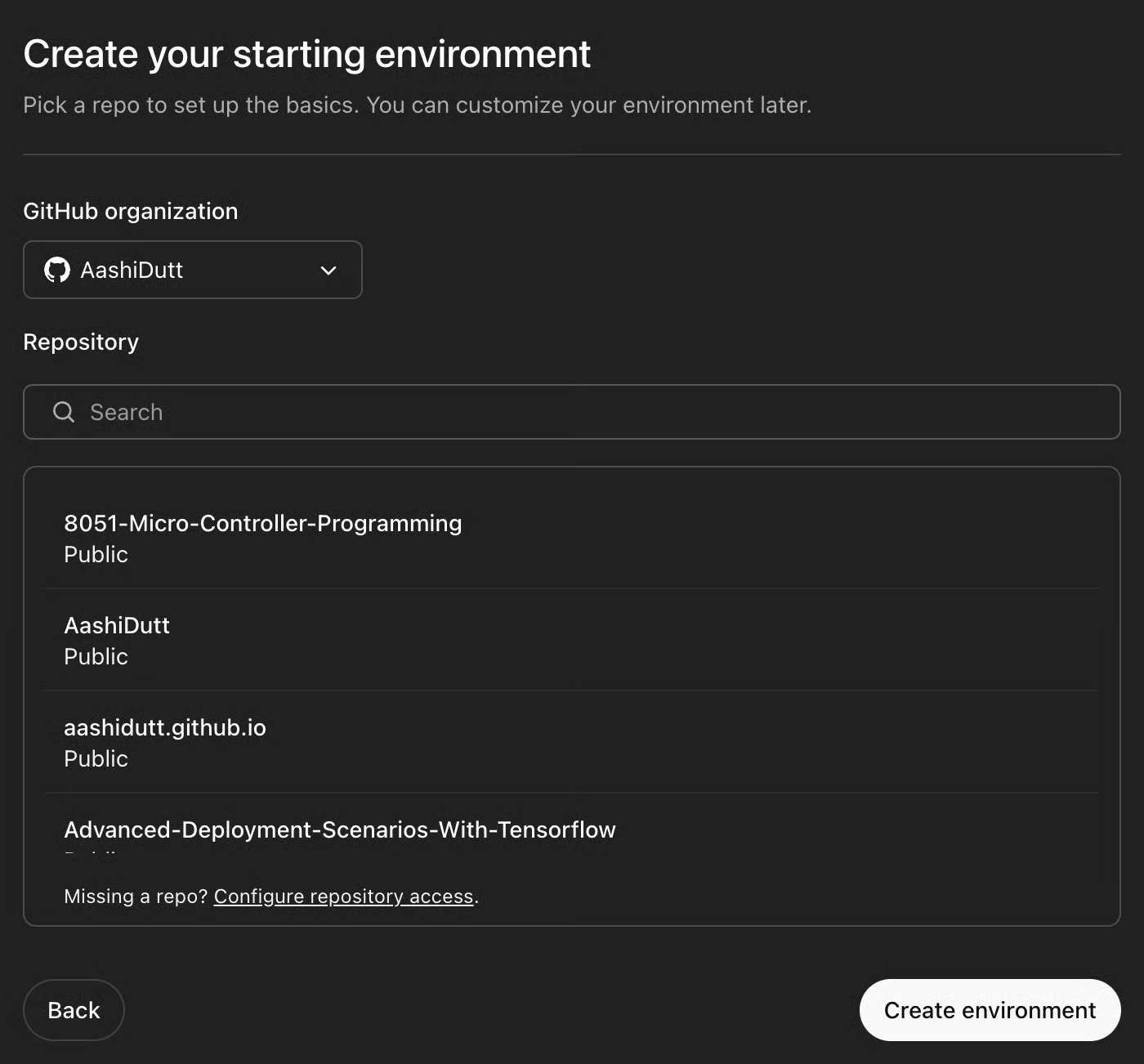Select the AashiDutt repository
Viewport: 1144px width, 1064px height.
pyautogui.click(x=117, y=625)
